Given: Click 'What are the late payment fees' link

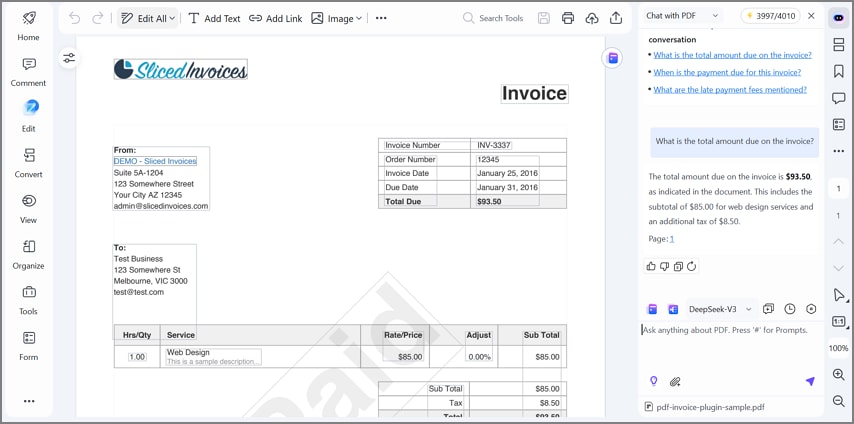Looking at the screenshot, I should point(730,90).
